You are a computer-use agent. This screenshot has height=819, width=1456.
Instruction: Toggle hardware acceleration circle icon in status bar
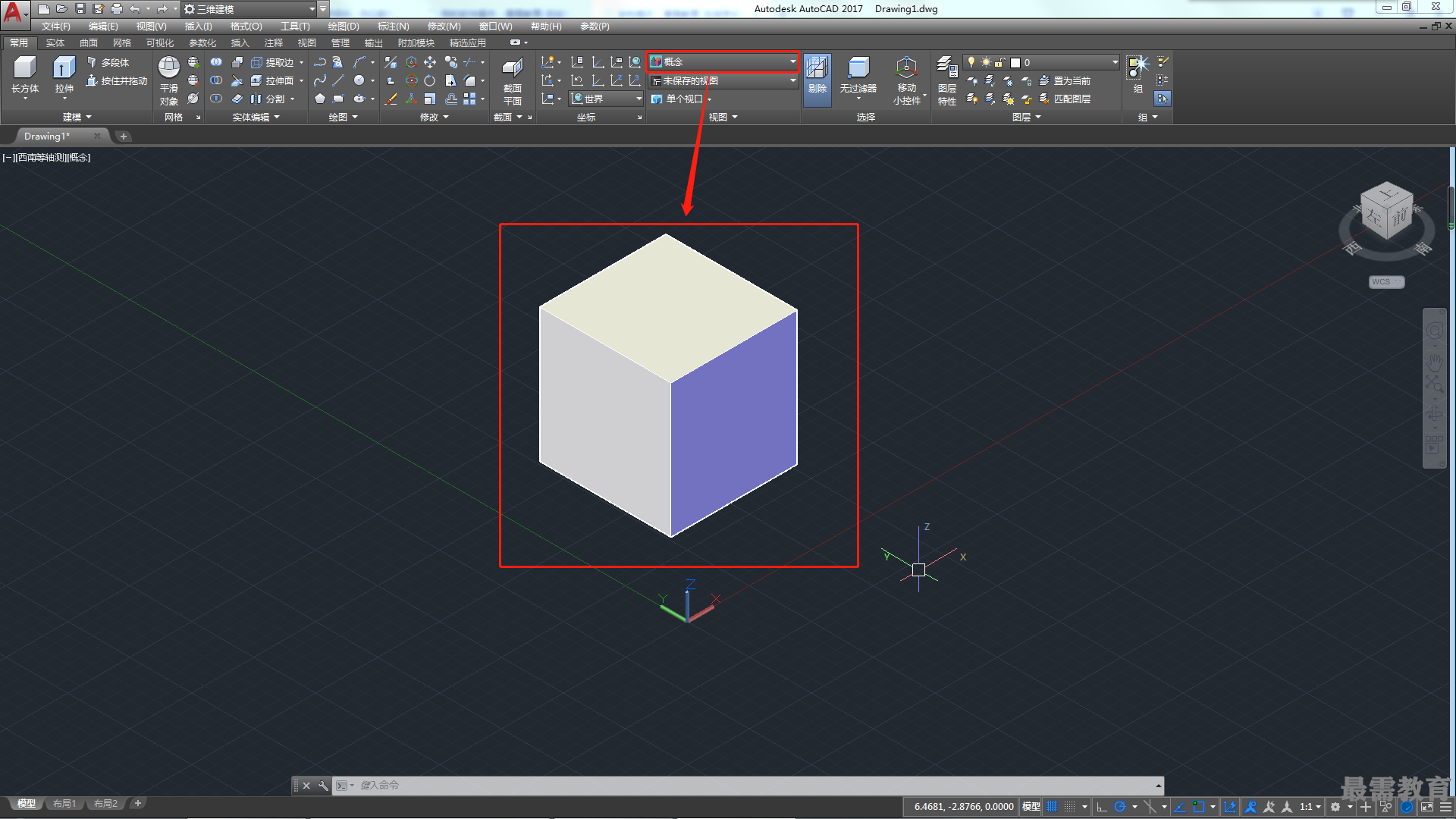(x=1407, y=807)
